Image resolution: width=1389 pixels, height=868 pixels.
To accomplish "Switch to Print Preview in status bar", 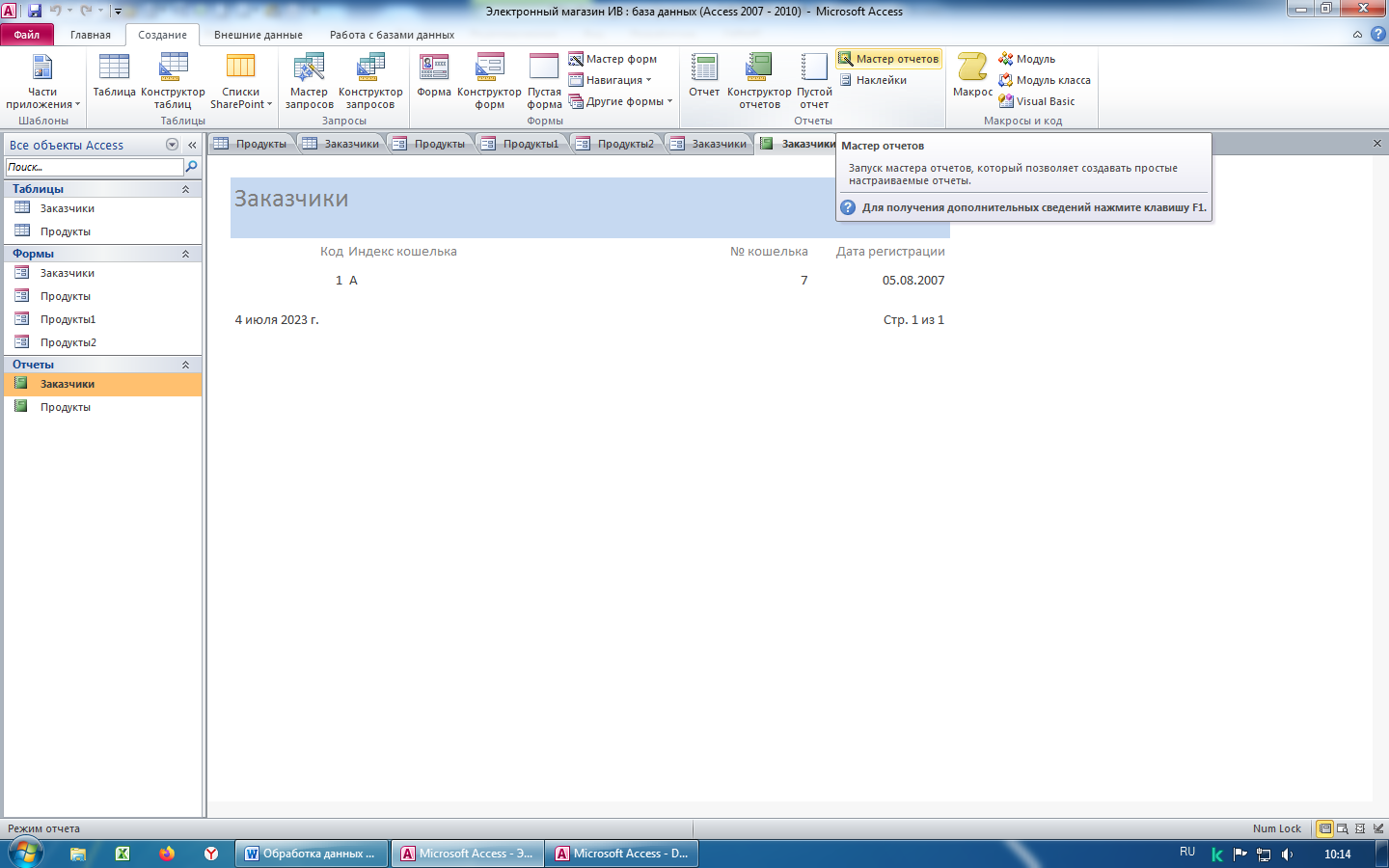I will pyautogui.click(x=1343, y=828).
